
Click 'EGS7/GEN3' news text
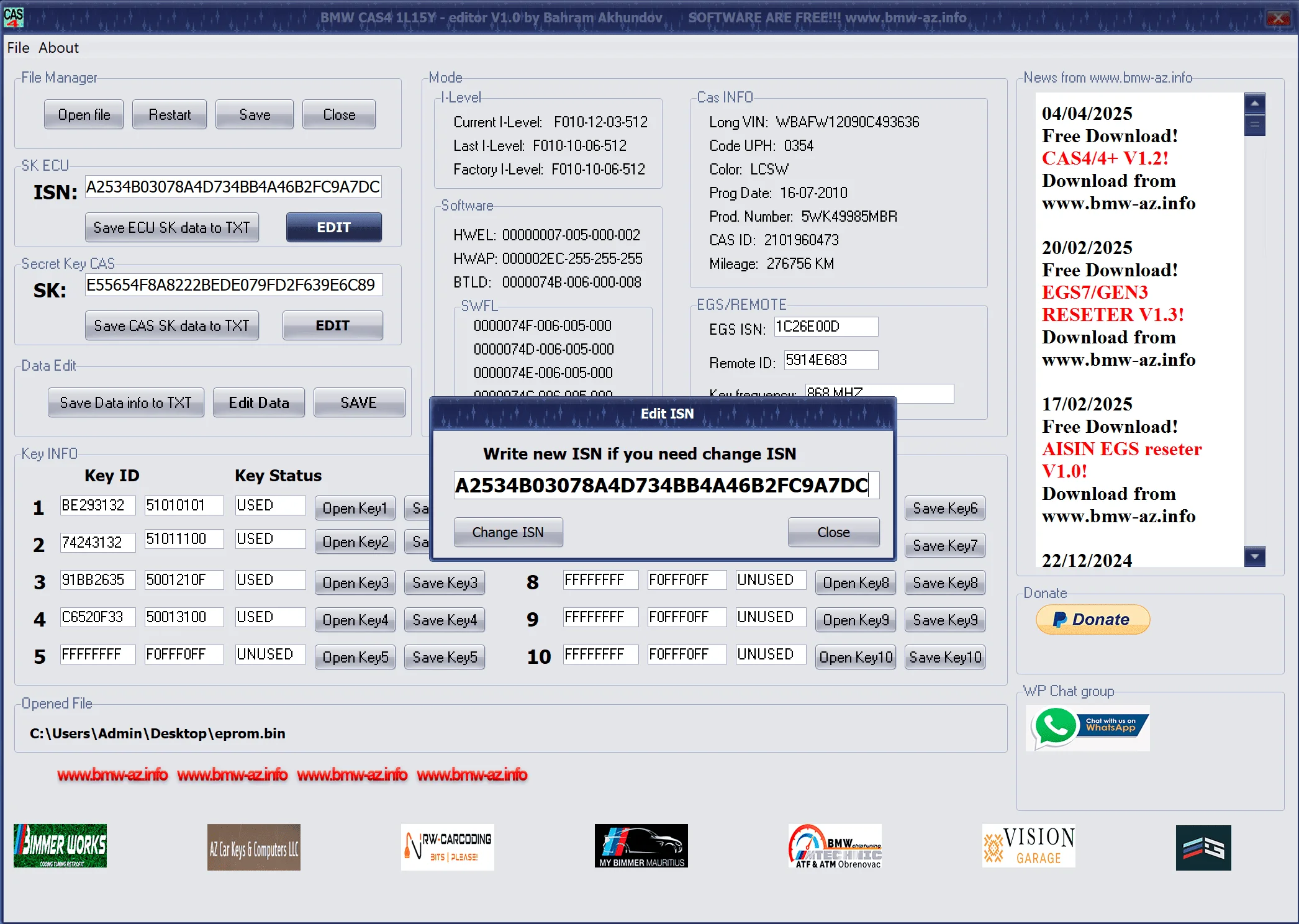pyautogui.click(x=1095, y=292)
